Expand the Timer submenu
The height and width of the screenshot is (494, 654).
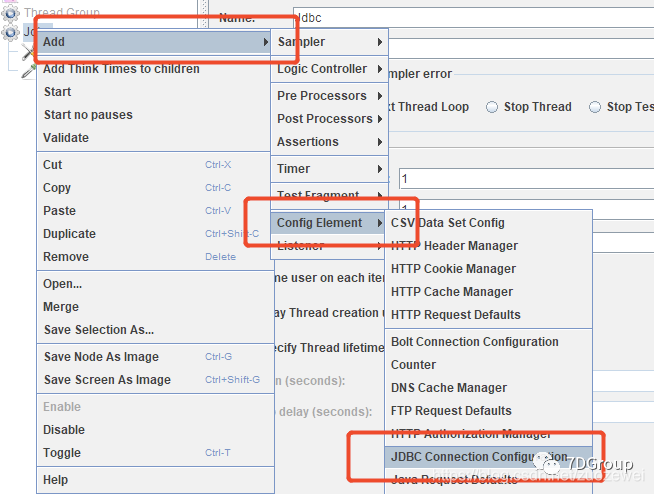pyautogui.click(x=330, y=169)
